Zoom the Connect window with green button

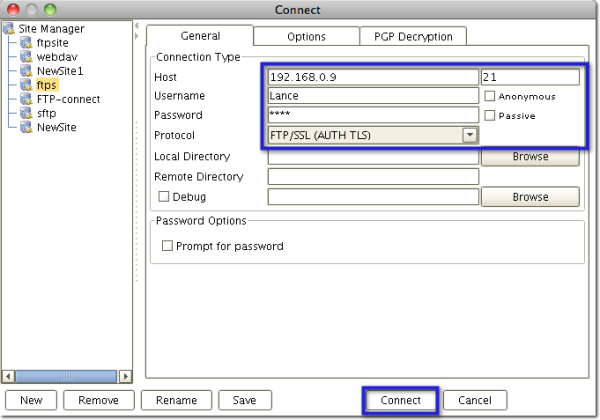coord(50,10)
